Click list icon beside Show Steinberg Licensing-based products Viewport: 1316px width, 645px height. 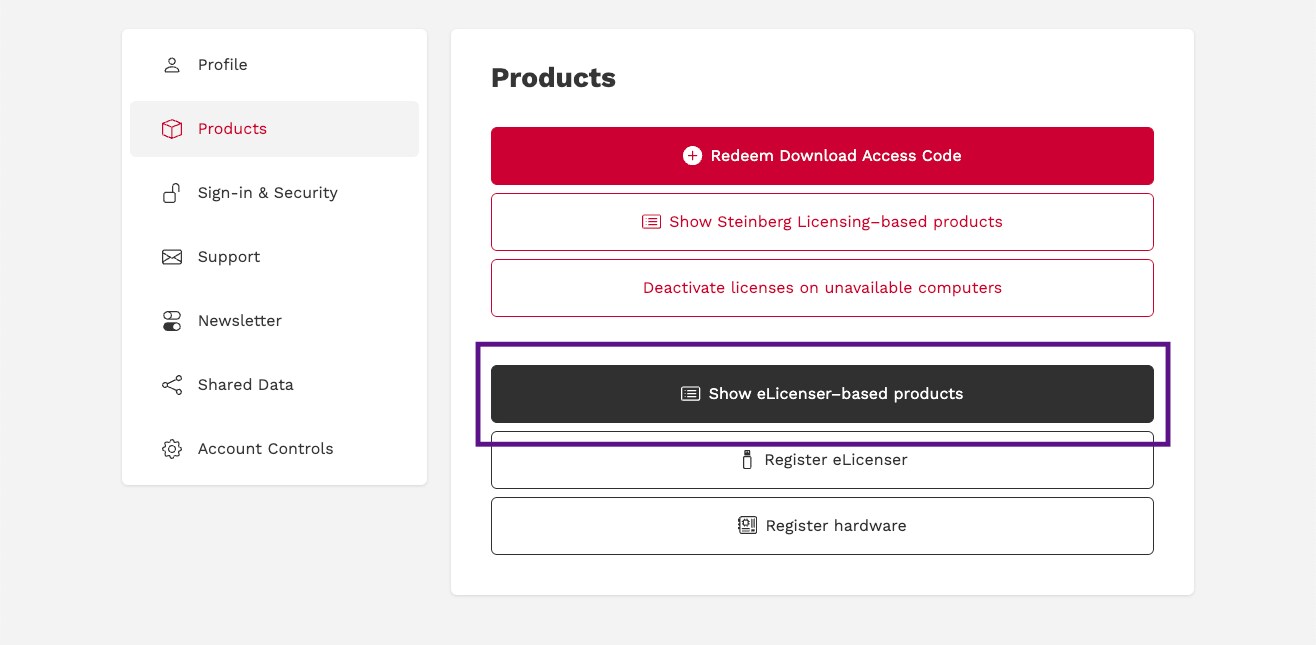[x=651, y=222]
